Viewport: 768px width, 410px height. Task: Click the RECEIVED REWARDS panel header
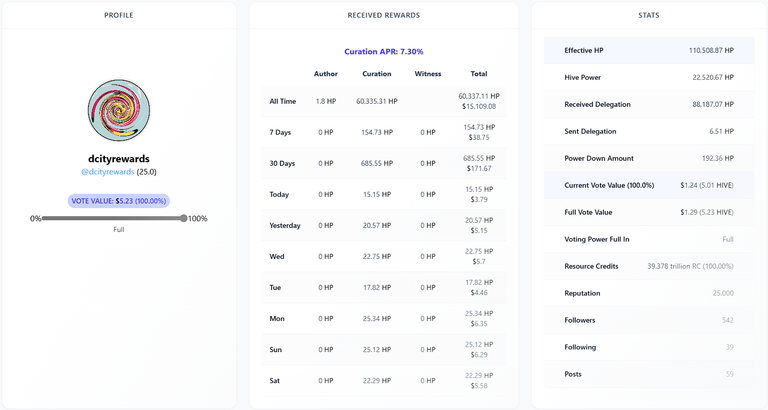[384, 15]
